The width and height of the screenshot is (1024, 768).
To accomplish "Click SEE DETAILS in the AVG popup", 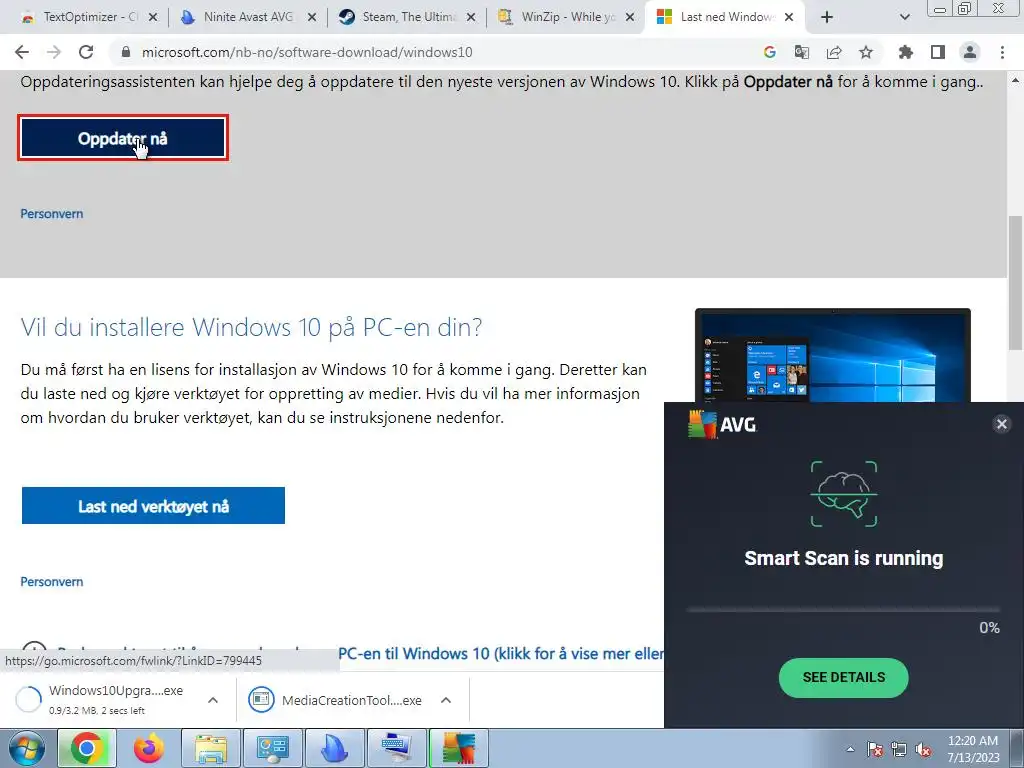I will click(x=843, y=677).
